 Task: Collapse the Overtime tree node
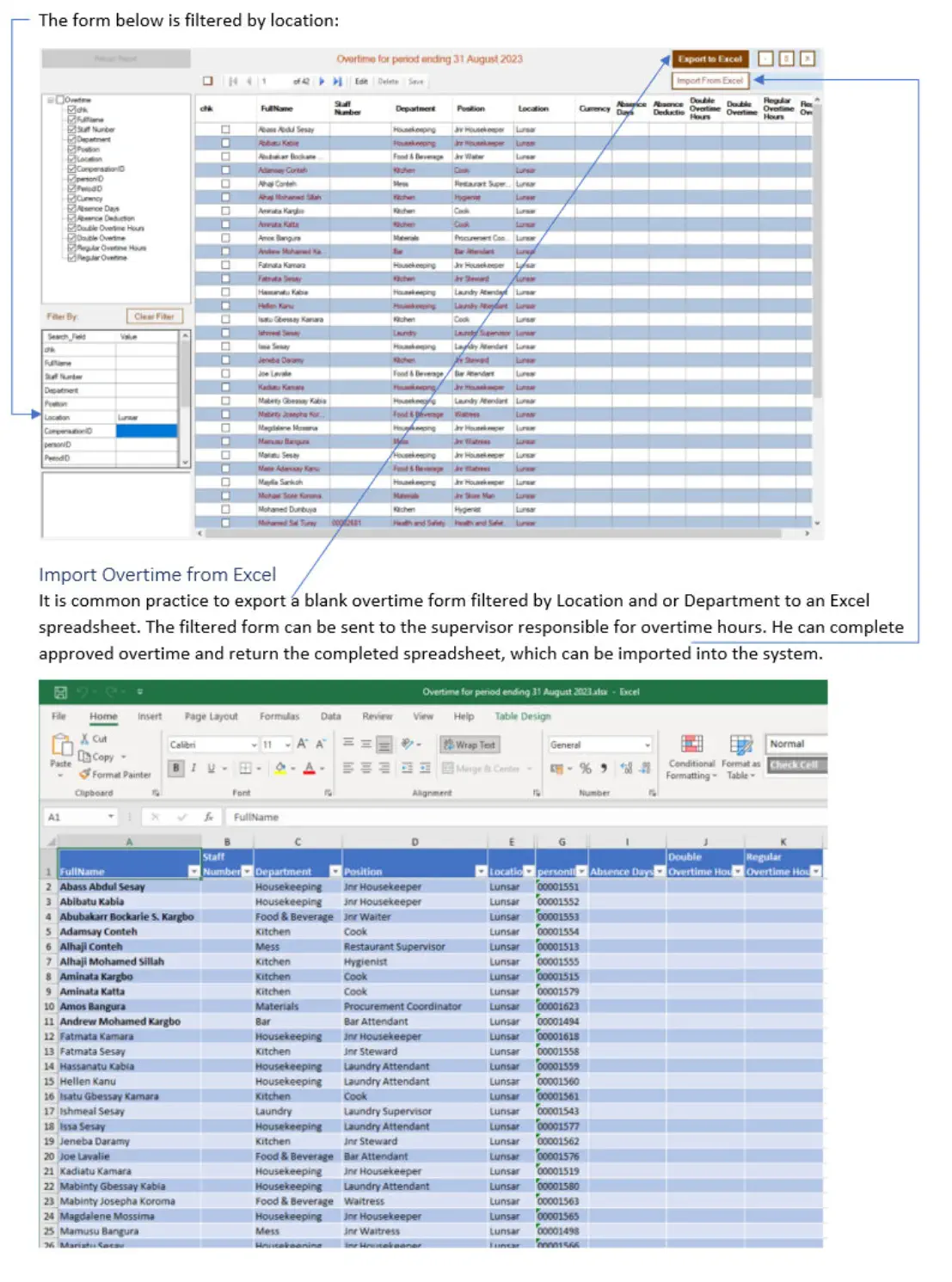click(x=51, y=100)
